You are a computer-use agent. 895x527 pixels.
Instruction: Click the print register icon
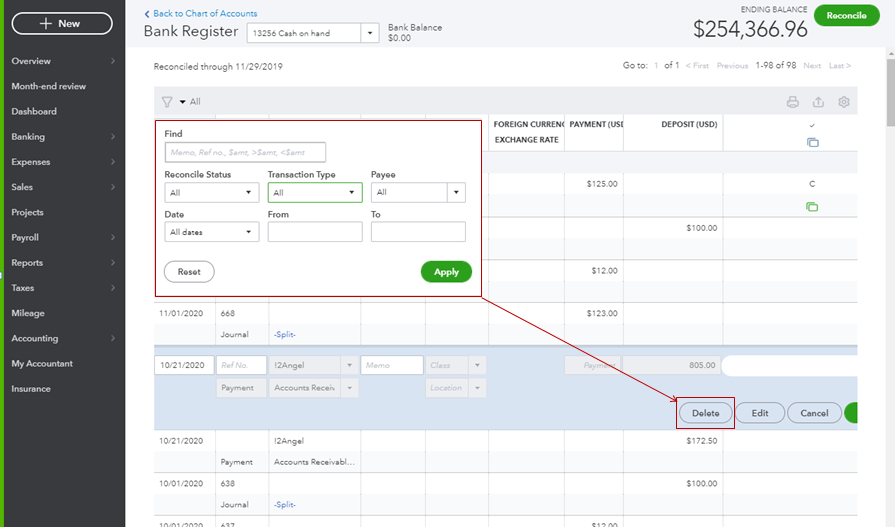[x=792, y=102]
